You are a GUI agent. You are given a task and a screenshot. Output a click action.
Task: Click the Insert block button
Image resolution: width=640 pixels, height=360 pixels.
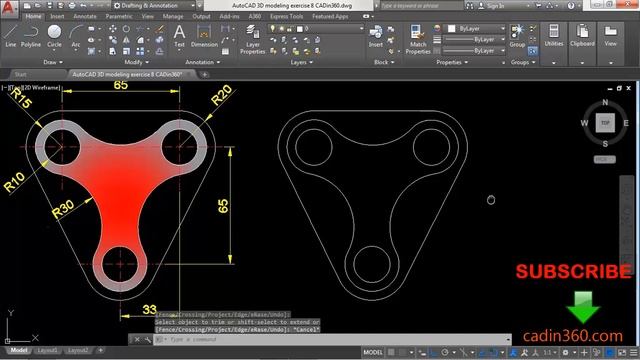pyautogui.click(x=376, y=36)
